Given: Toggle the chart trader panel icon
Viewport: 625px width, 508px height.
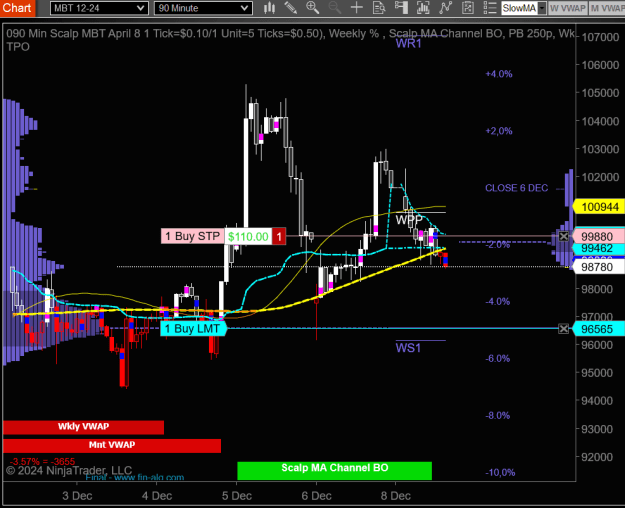Looking at the screenshot, I should point(401,8).
